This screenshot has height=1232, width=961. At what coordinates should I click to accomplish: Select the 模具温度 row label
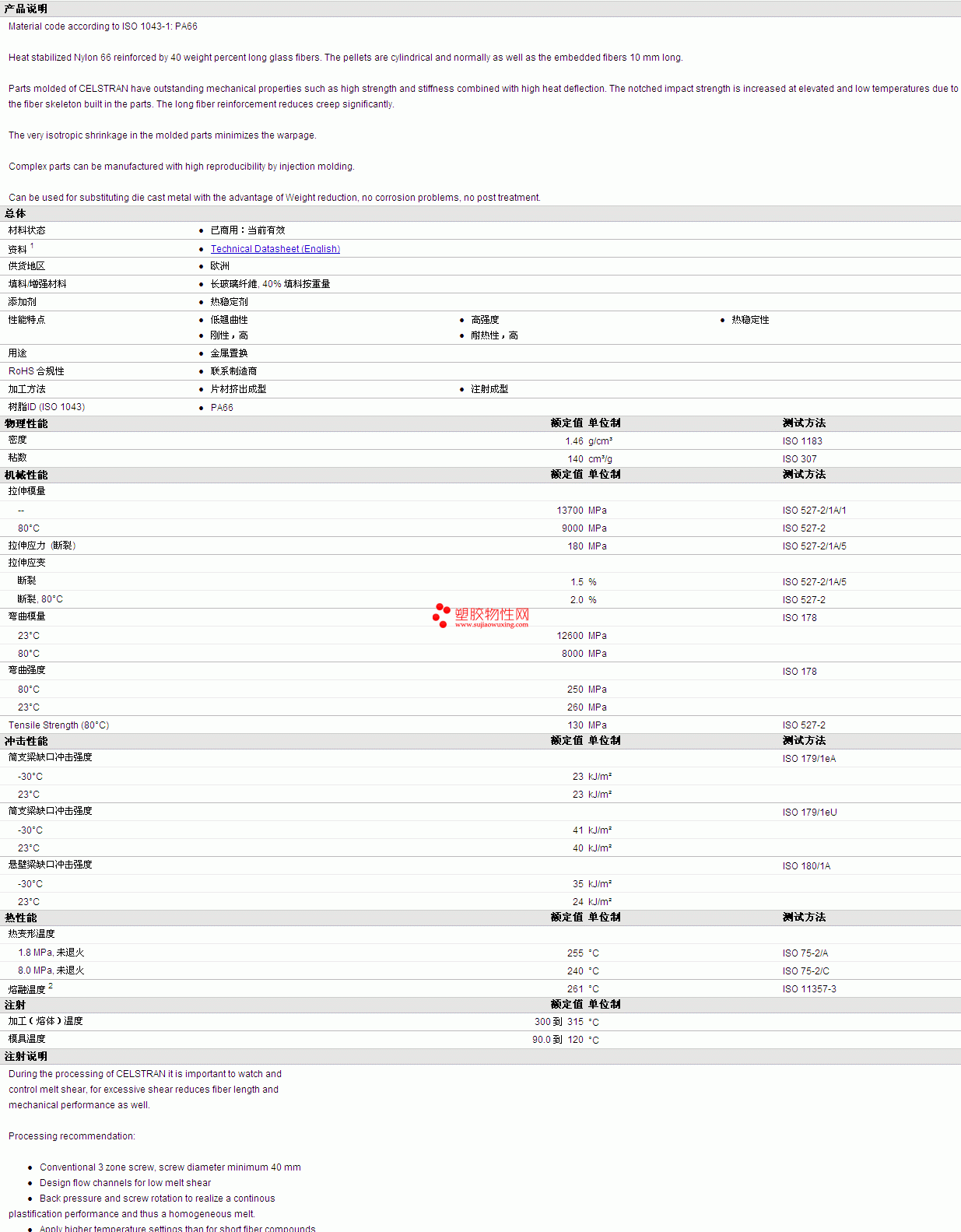coord(27,1039)
